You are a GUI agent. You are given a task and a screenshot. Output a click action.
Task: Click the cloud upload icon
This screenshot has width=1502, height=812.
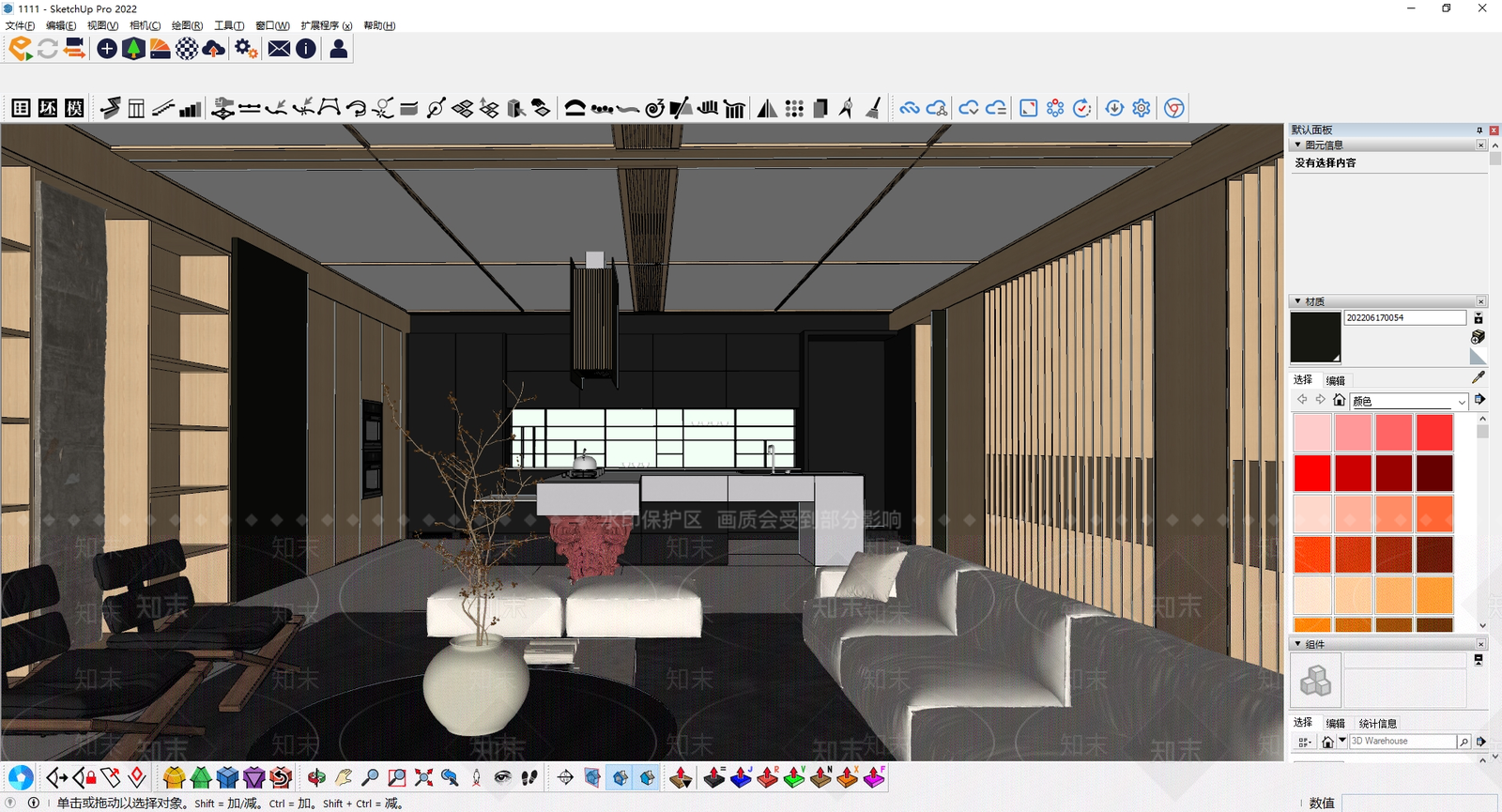pos(214,48)
